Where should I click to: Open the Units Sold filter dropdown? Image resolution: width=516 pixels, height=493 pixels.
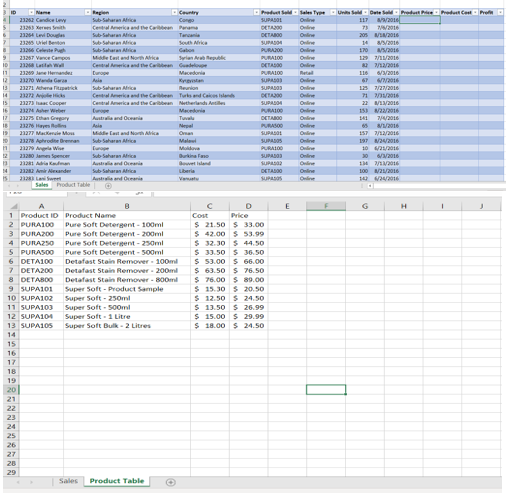click(365, 12)
